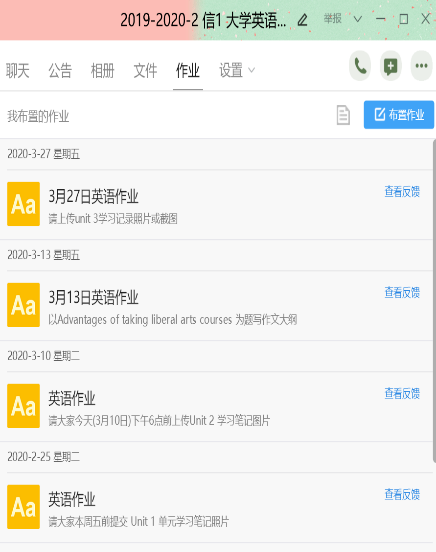Switch to the 聊天 tab
Viewport: 436px width, 552px height.
coord(18,70)
